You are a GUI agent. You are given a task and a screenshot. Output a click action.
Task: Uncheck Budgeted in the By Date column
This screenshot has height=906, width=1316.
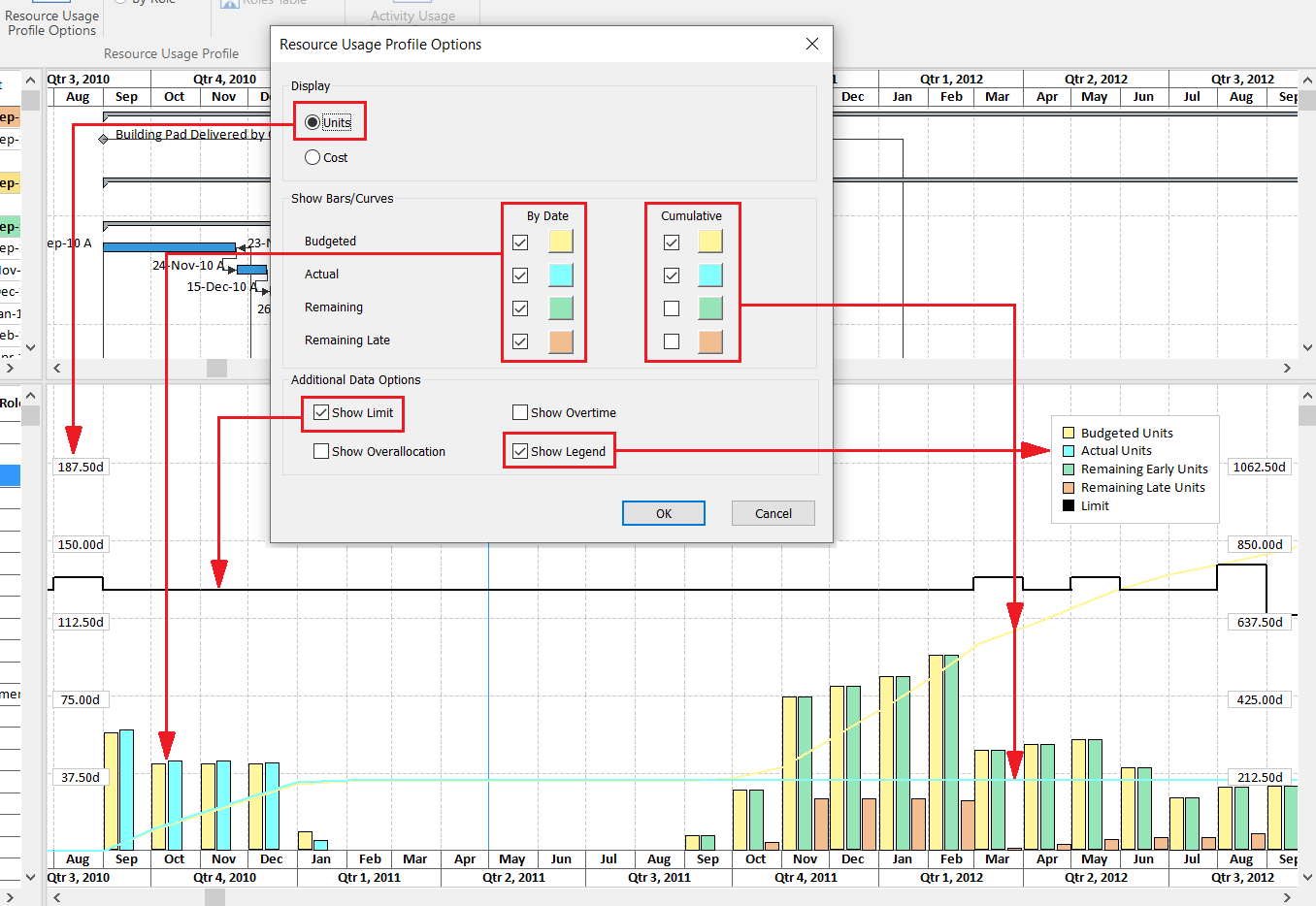tap(520, 243)
